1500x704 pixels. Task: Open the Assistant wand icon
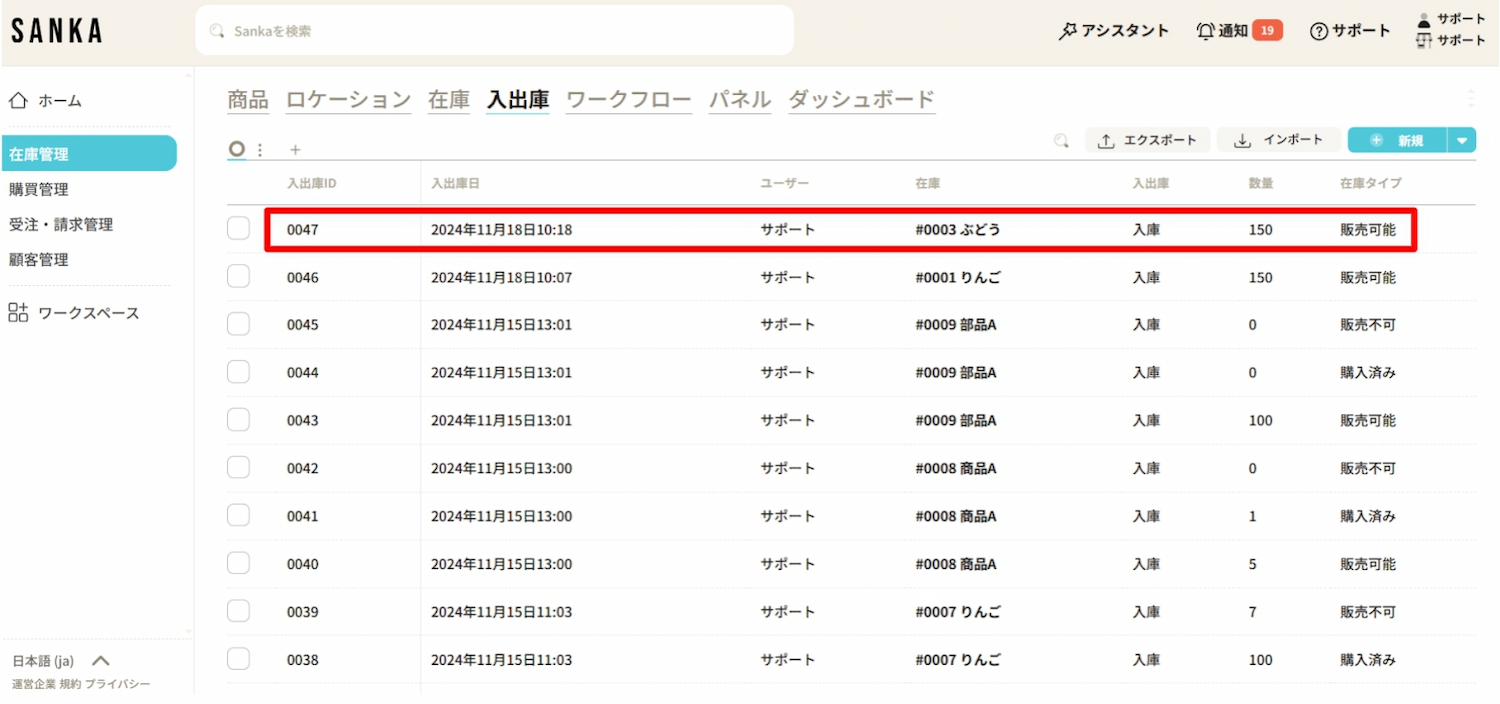tap(1067, 31)
